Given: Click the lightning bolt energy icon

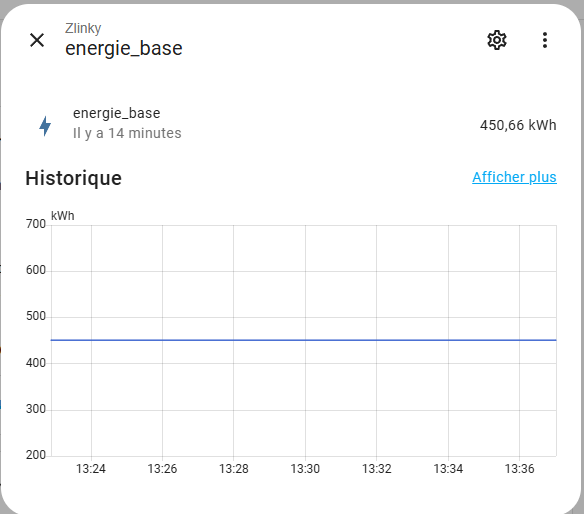Looking at the screenshot, I should click(45, 126).
